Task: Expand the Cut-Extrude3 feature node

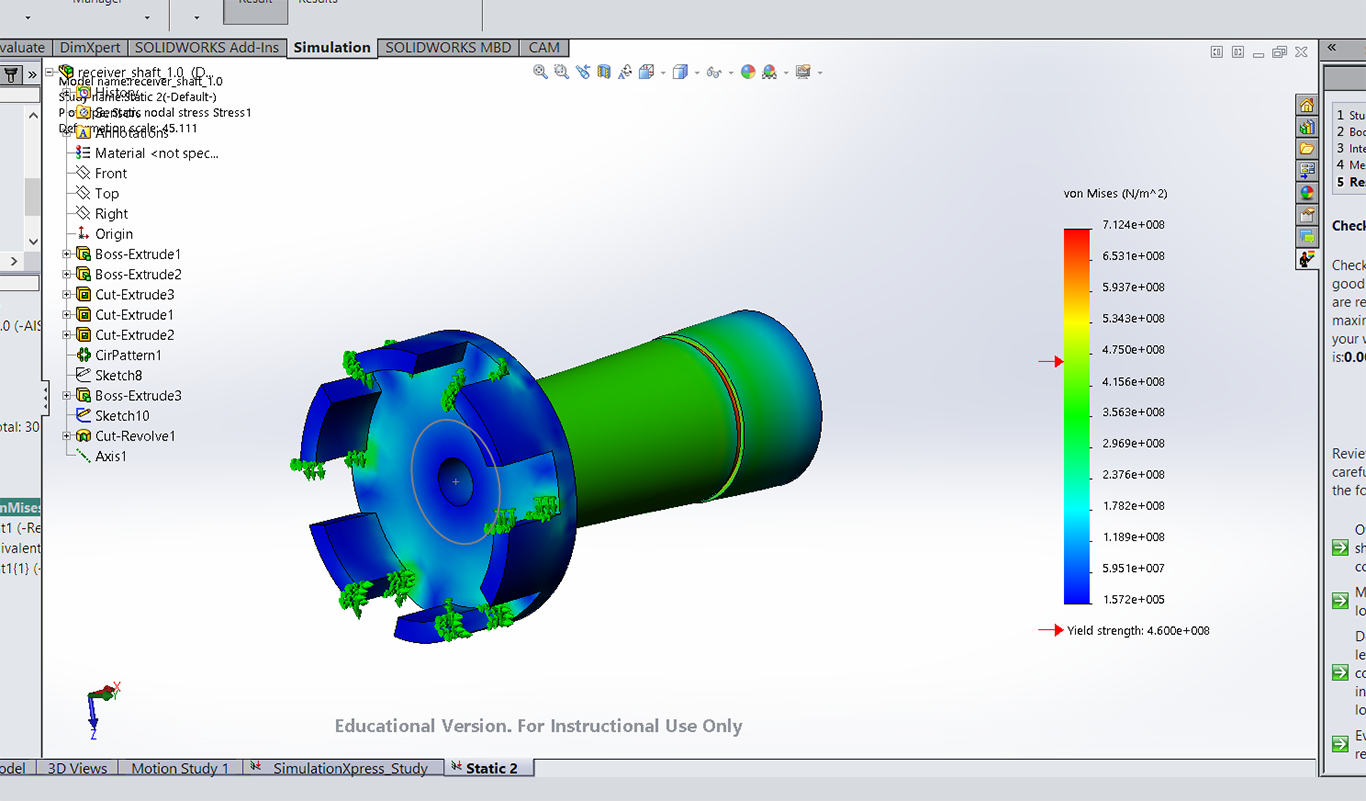Action: coord(67,294)
